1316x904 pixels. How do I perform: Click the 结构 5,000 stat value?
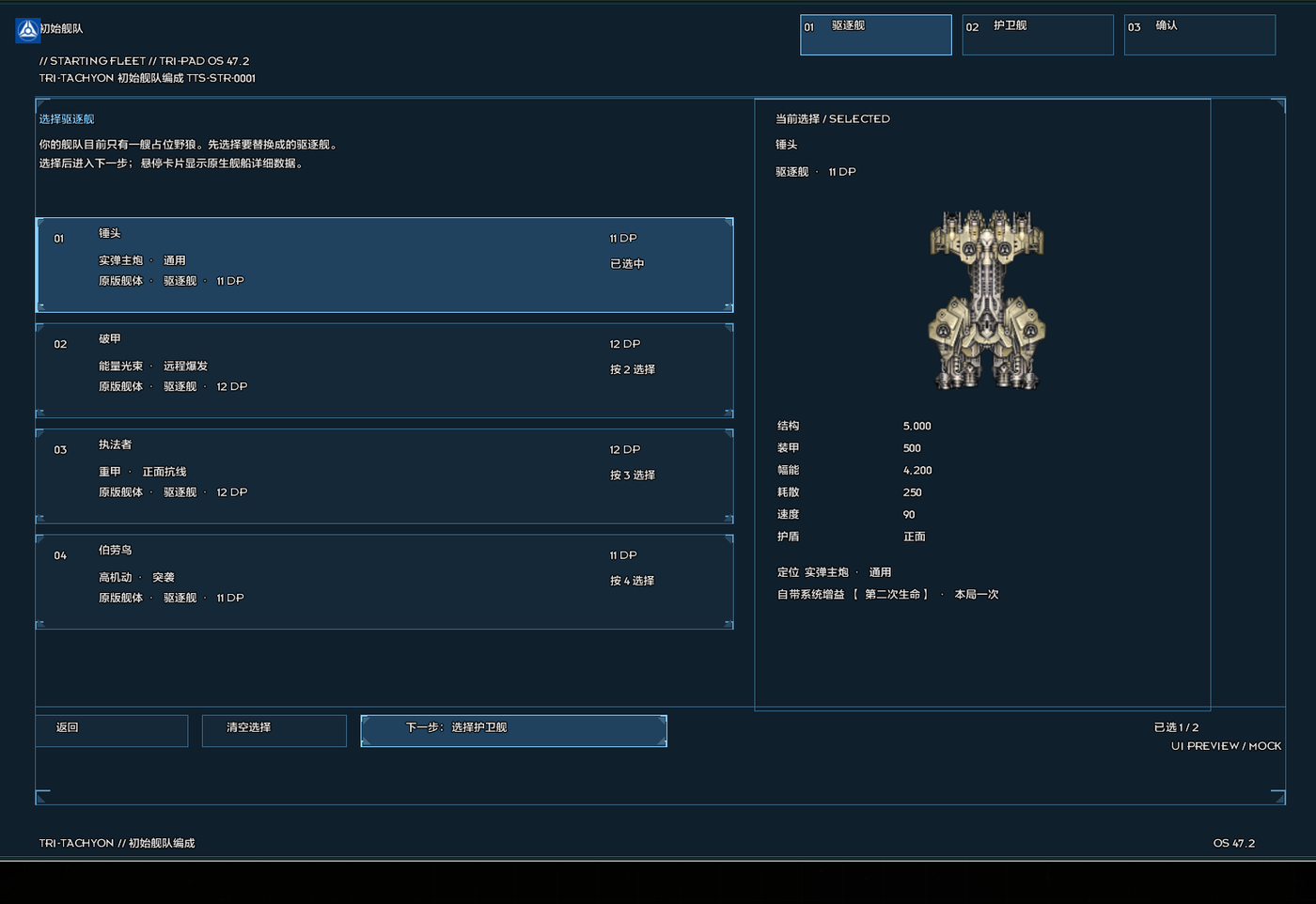point(916,427)
